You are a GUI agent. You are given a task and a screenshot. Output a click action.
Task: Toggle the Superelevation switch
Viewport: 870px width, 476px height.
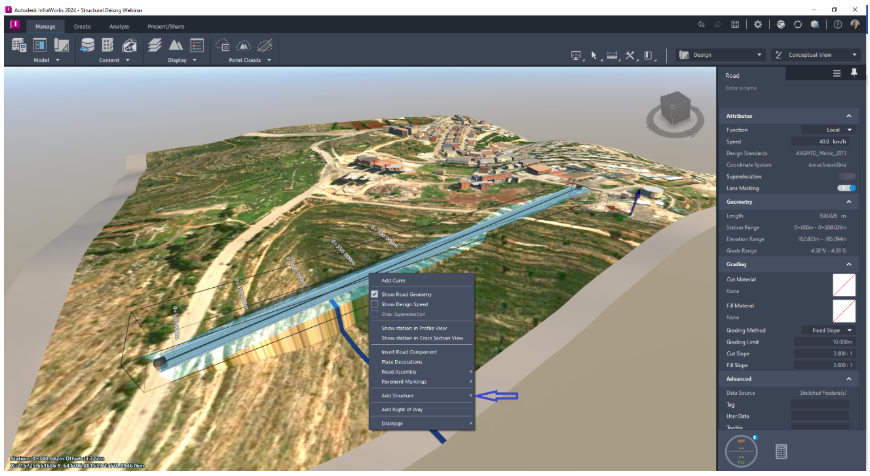(846, 176)
